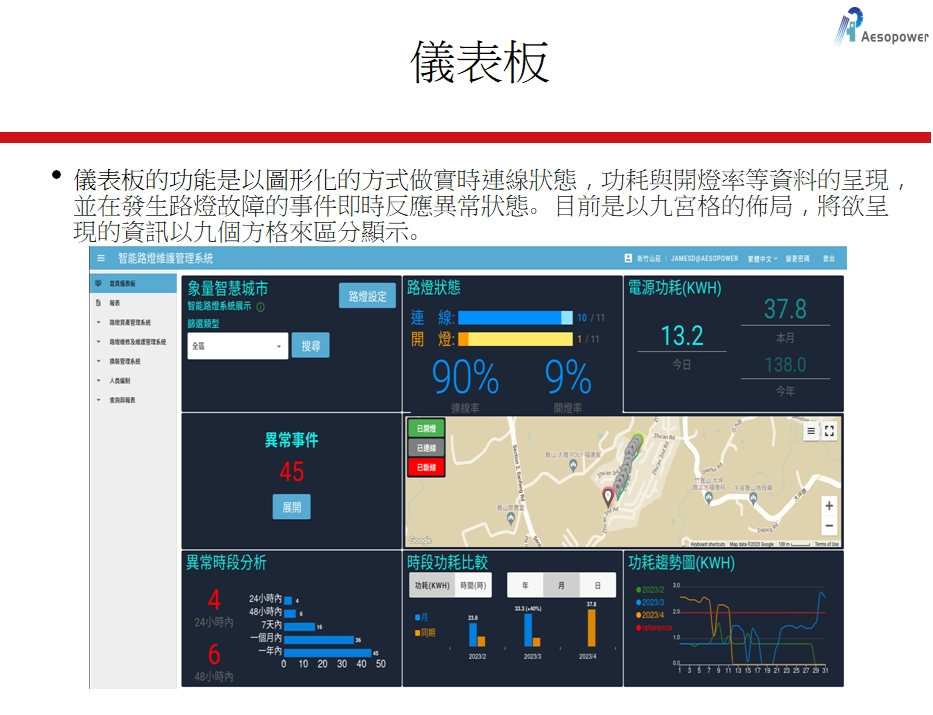This screenshot has height=715, width=933.
Task: Click the blue 連線 progress bar
Action: [x=515, y=318]
